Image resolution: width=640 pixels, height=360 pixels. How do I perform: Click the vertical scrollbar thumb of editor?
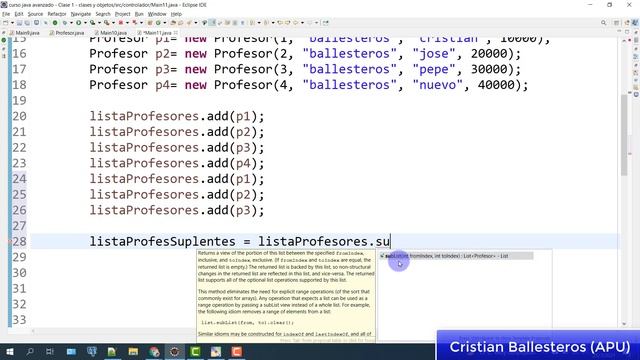624,135
